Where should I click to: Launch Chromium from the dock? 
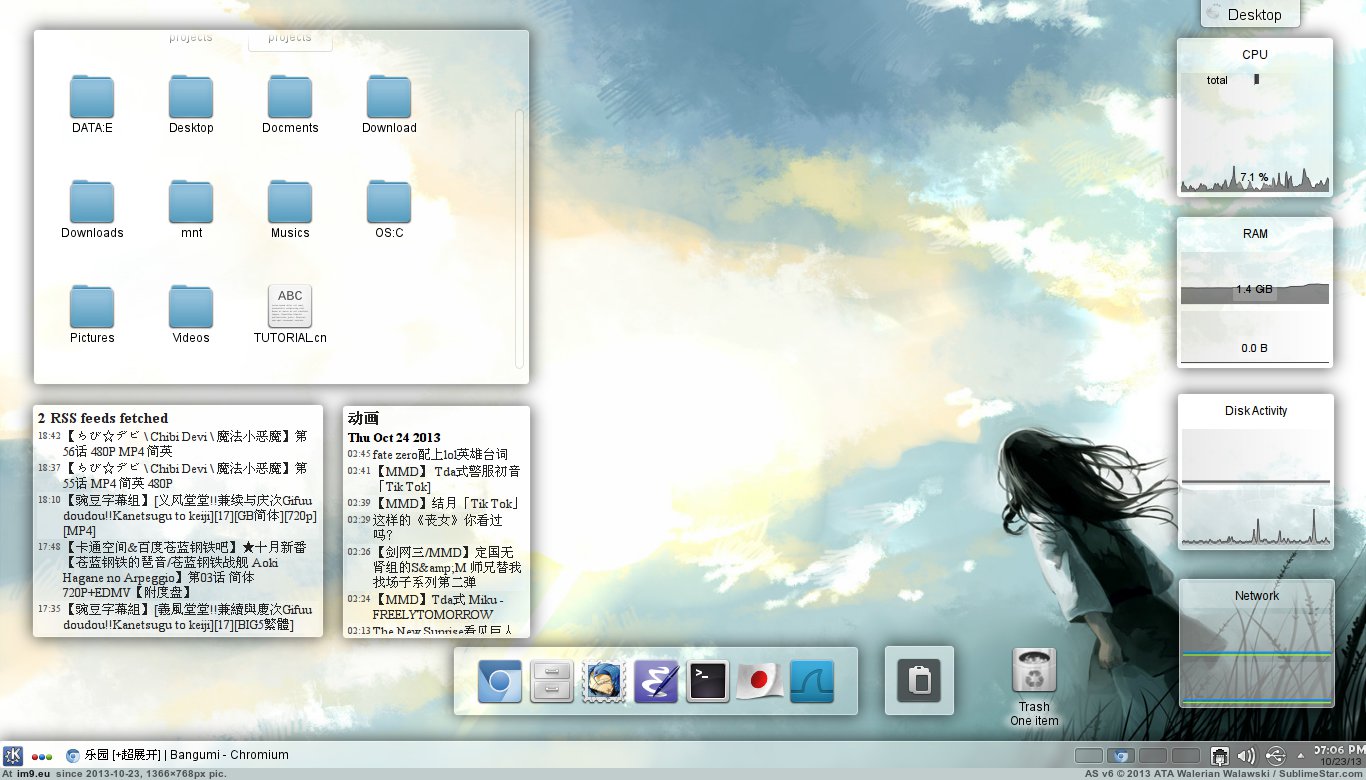(x=499, y=681)
